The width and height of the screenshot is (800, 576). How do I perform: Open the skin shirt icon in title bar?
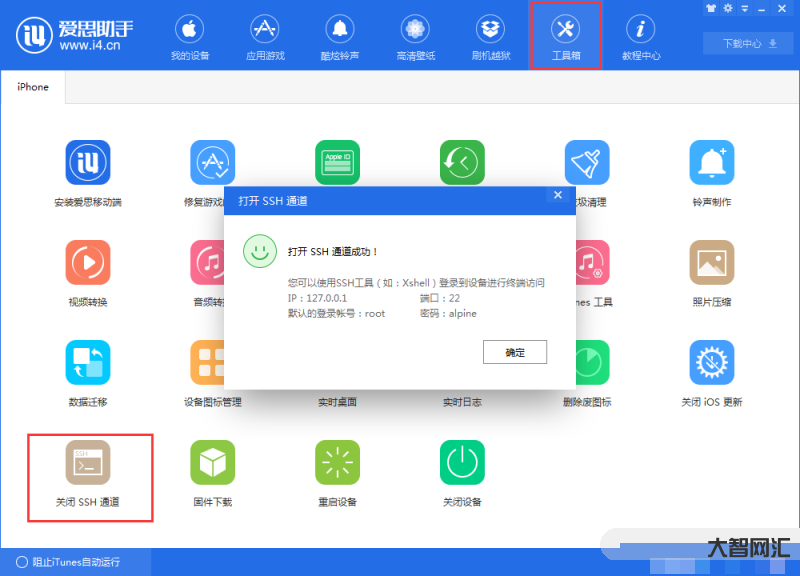711,8
